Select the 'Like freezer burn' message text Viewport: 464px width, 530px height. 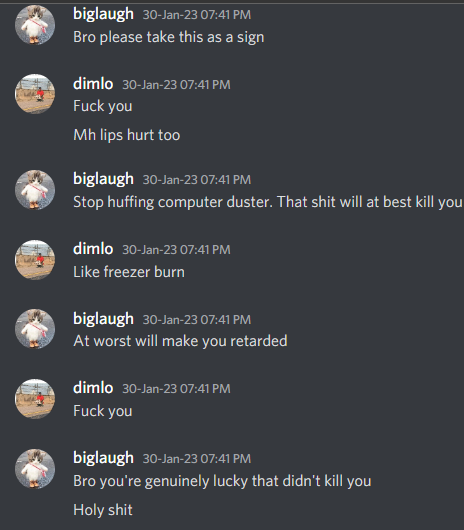pyautogui.click(x=129, y=272)
